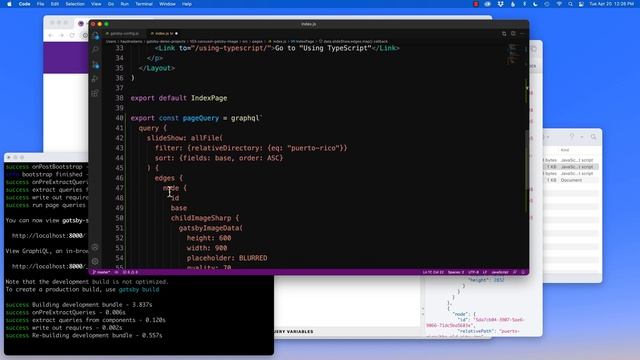Select the index.js editor tab
The height and width of the screenshot is (360, 640).
[163, 33]
